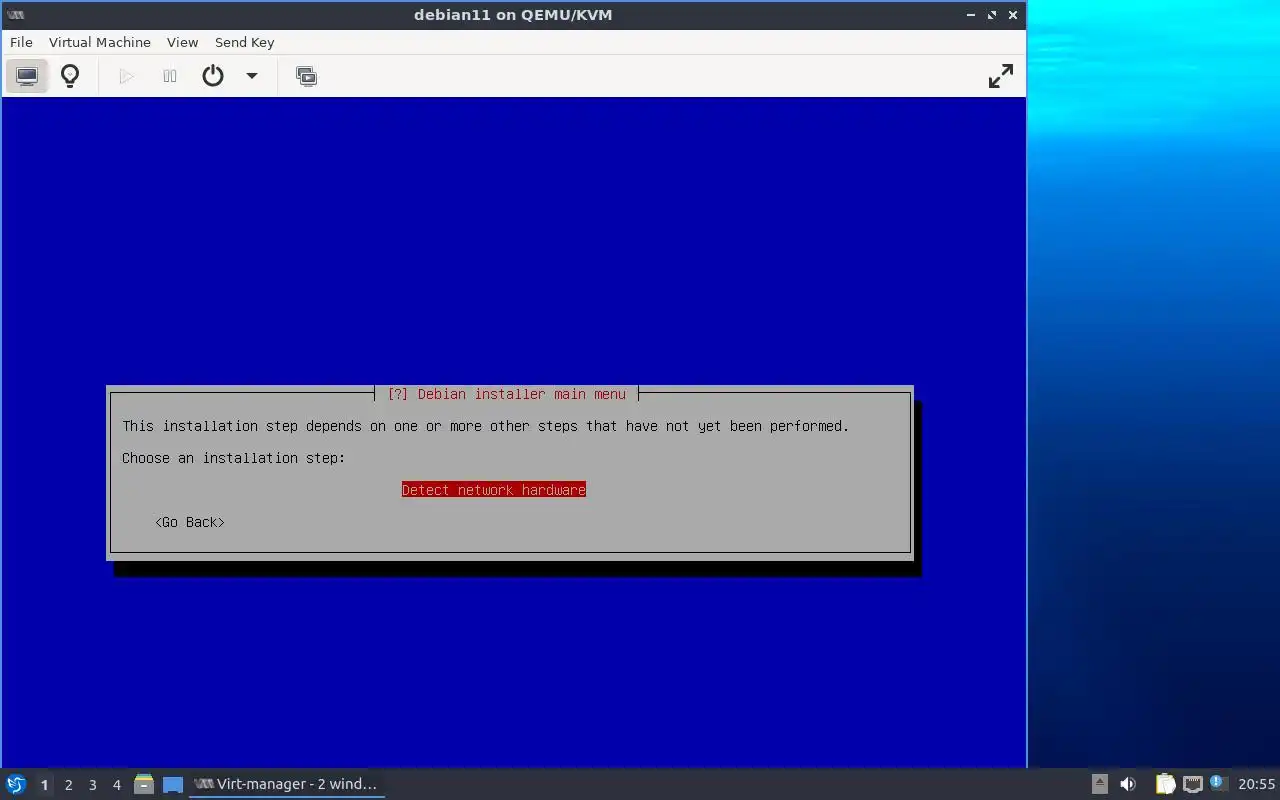This screenshot has width=1280, height=800.
Task: Show the graphical console view
Action: point(27,76)
